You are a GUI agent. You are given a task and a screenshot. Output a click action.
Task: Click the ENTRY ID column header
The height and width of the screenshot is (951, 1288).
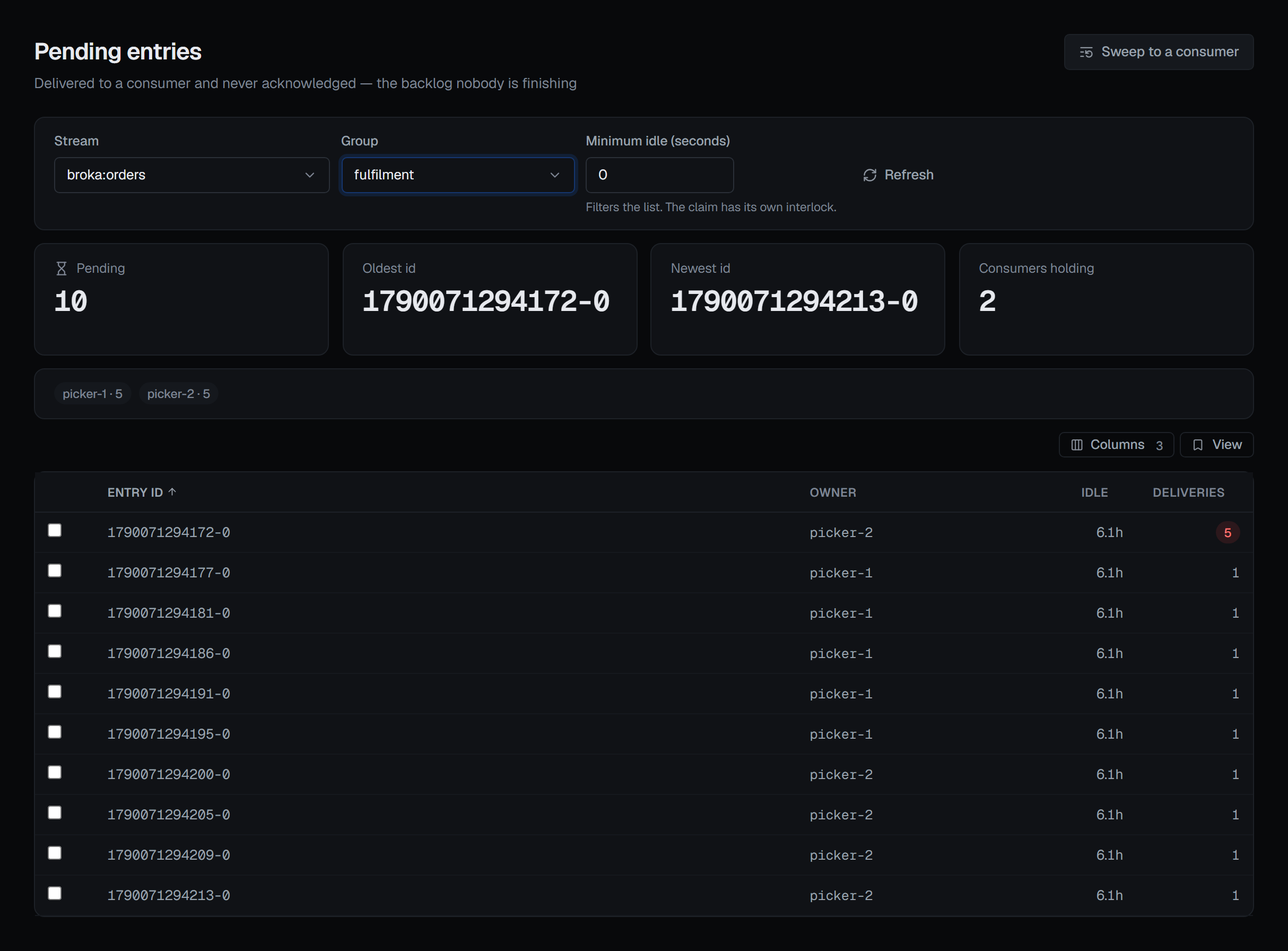(135, 493)
